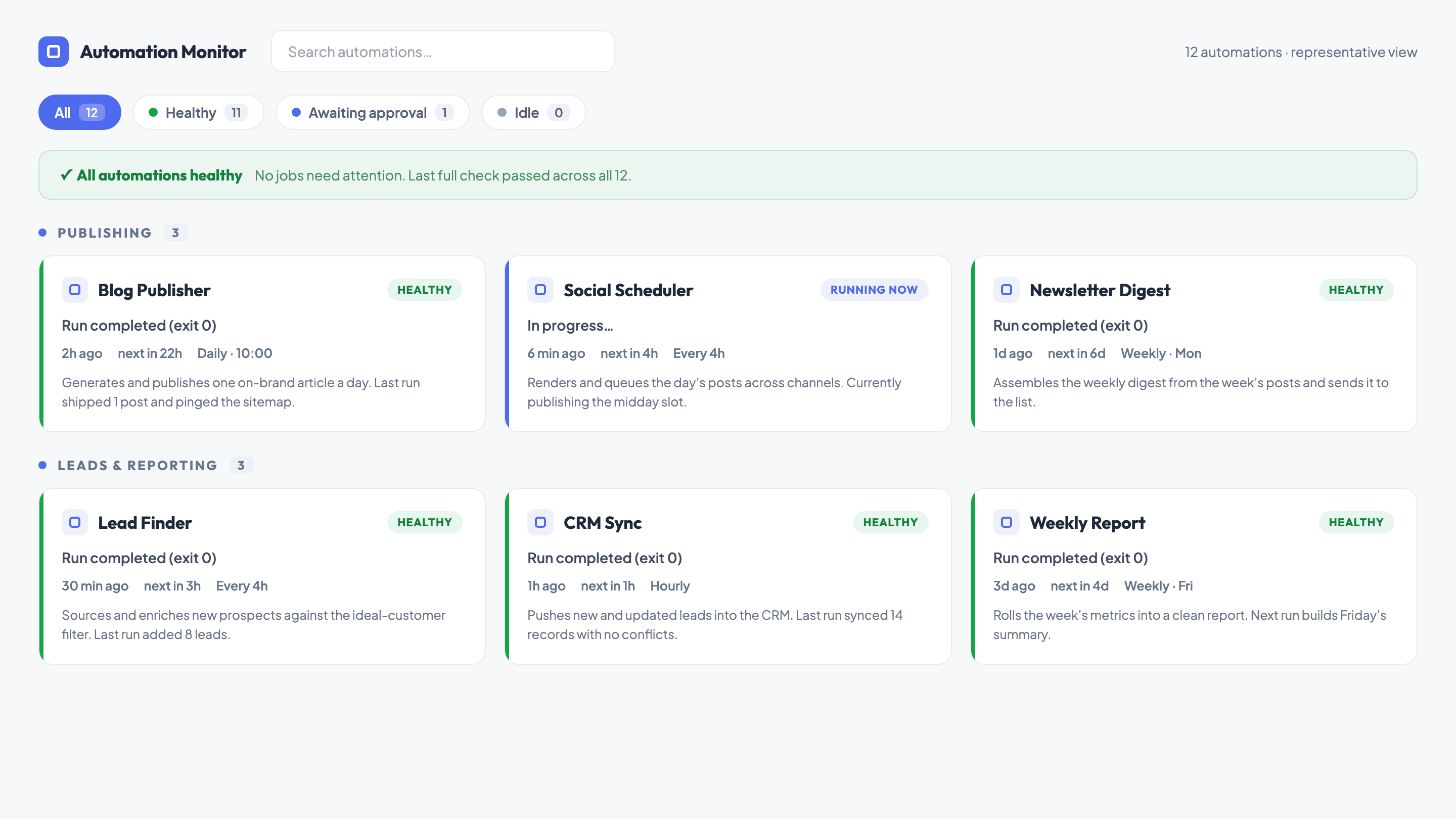Click 'In progress…' status on Social Scheduler
The image size is (1456, 819).
(570, 326)
